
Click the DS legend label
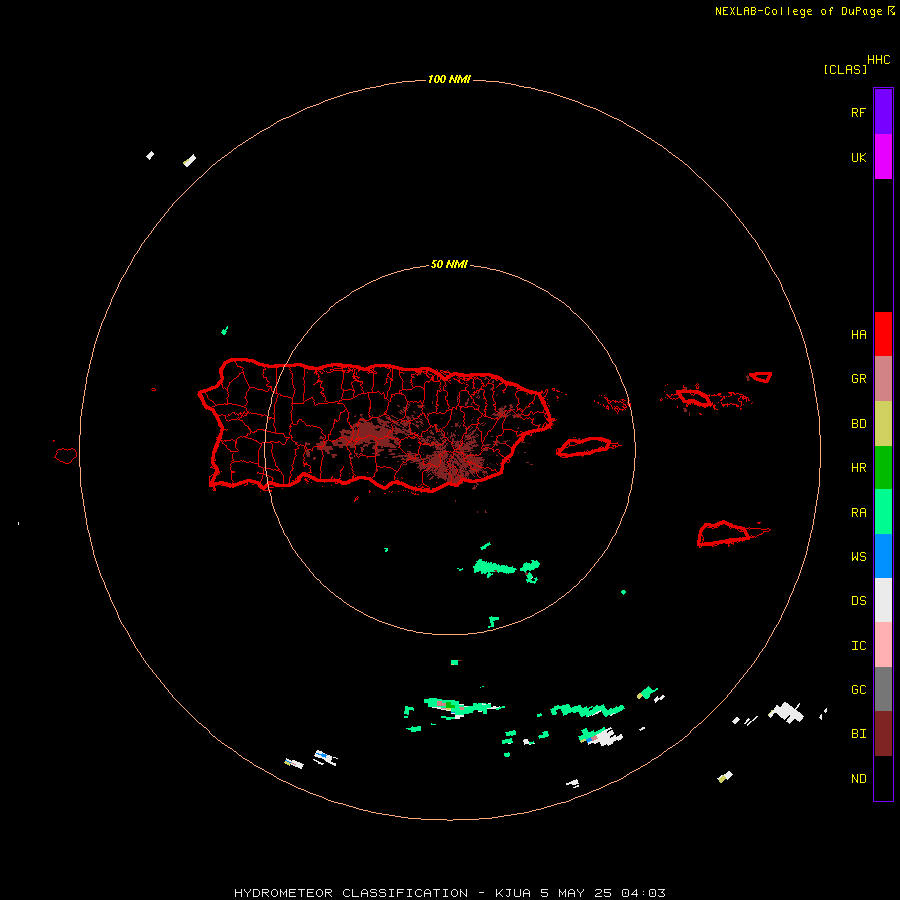click(858, 601)
